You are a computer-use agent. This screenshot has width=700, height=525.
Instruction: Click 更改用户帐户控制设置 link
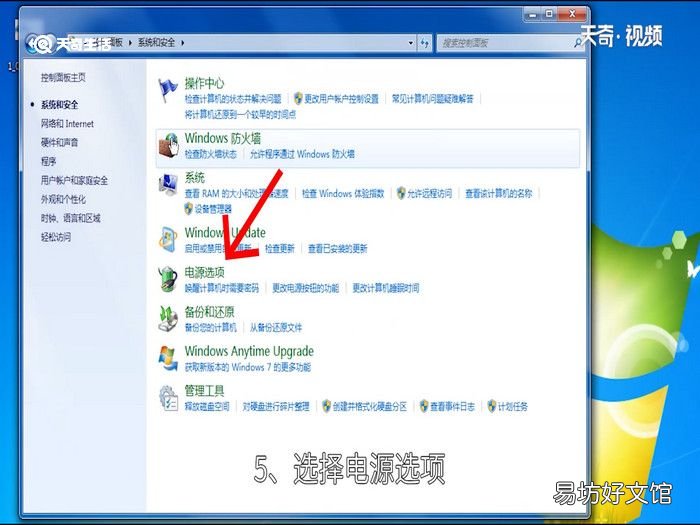point(341,99)
